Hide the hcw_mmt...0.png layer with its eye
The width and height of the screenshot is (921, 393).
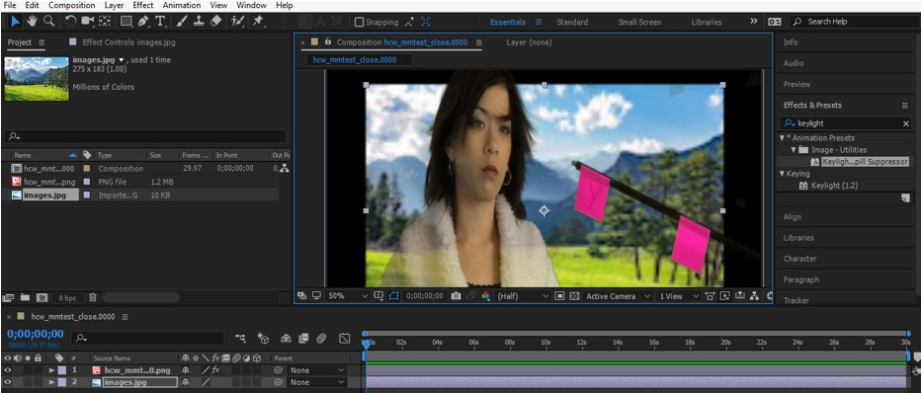(8, 370)
